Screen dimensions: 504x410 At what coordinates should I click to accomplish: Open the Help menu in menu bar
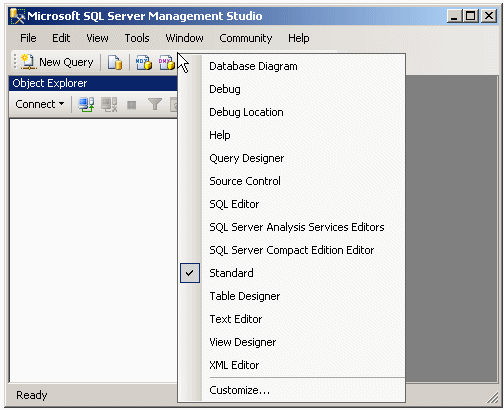point(299,38)
